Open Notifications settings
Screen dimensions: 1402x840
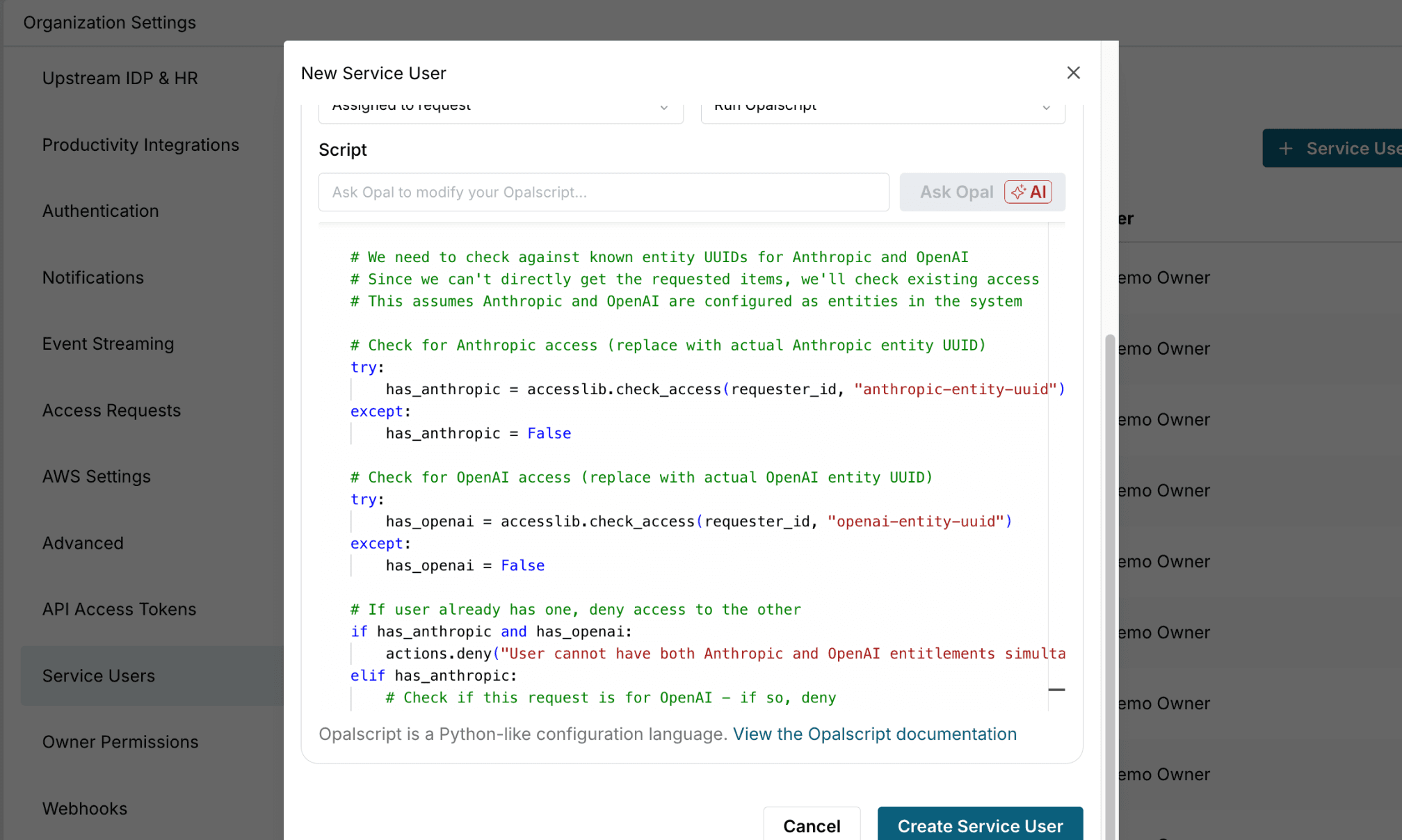(92, 277)
